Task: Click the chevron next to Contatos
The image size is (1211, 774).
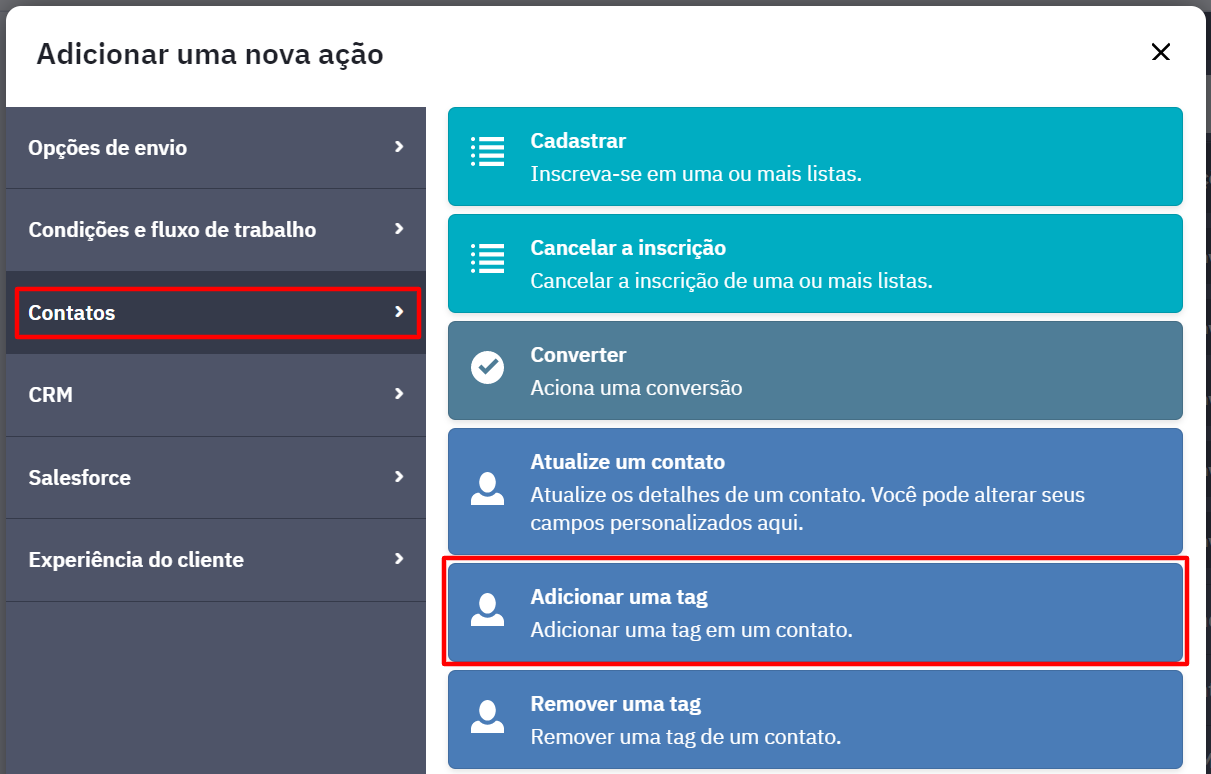Action: [399, 312]
